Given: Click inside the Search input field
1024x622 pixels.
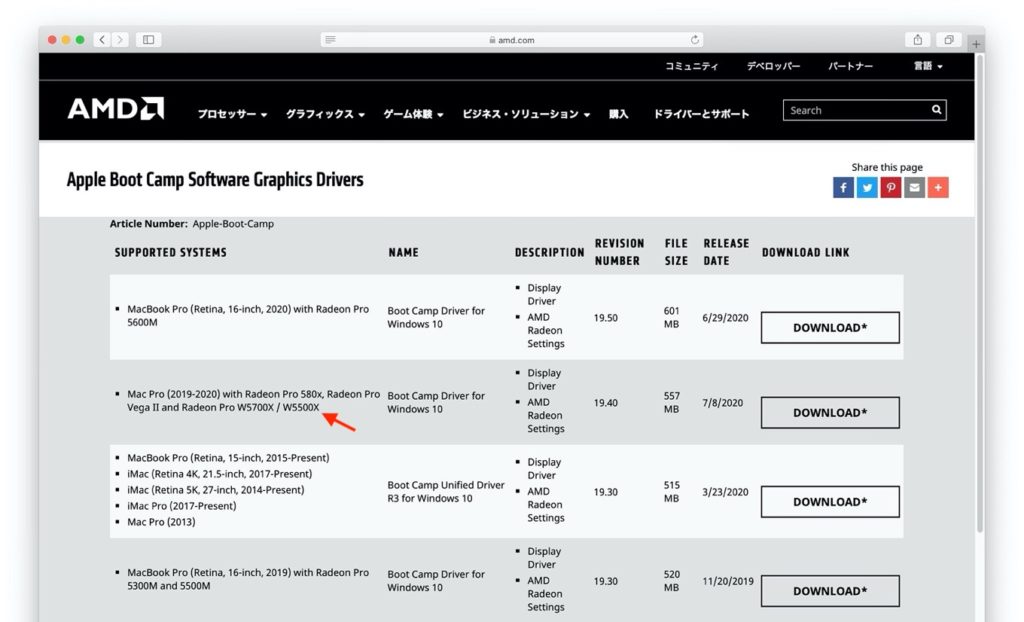Looking at the screenshot, I should [855, 110].
